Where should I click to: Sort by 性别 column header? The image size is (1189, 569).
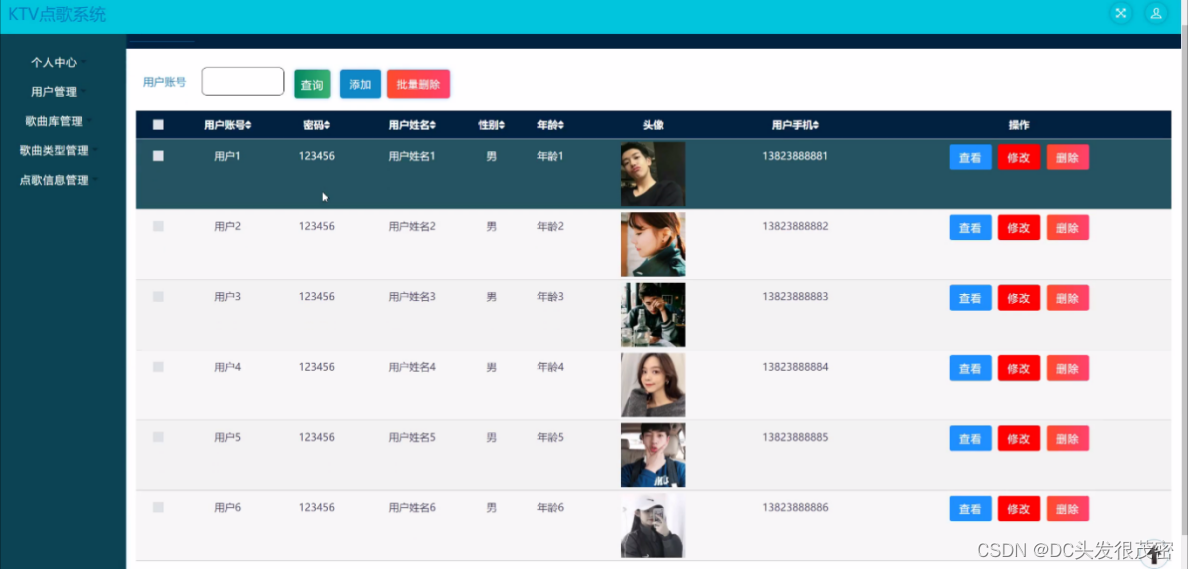click(x=491, y=125)
